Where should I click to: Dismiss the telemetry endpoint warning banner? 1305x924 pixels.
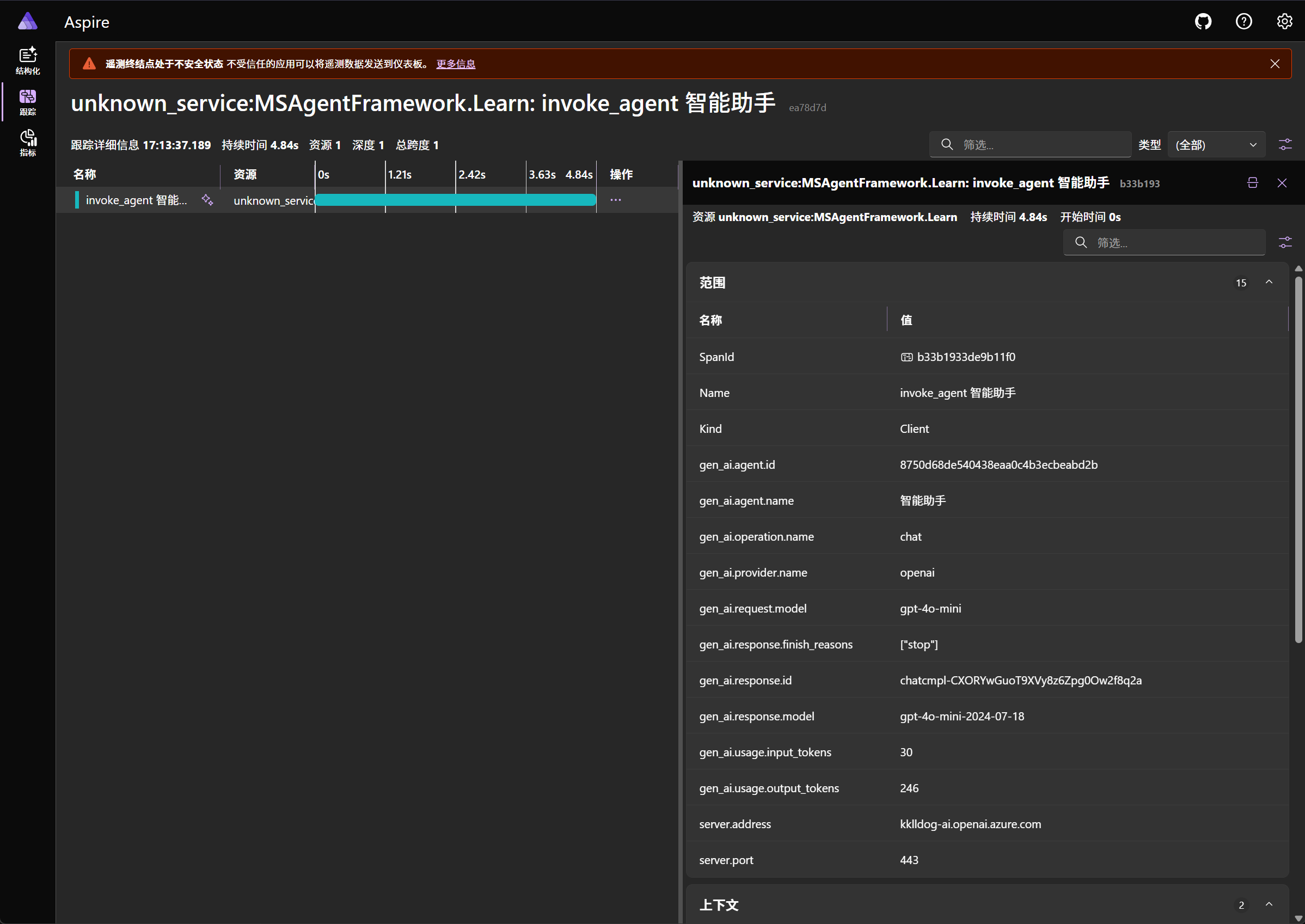[x=1275, y=64]
